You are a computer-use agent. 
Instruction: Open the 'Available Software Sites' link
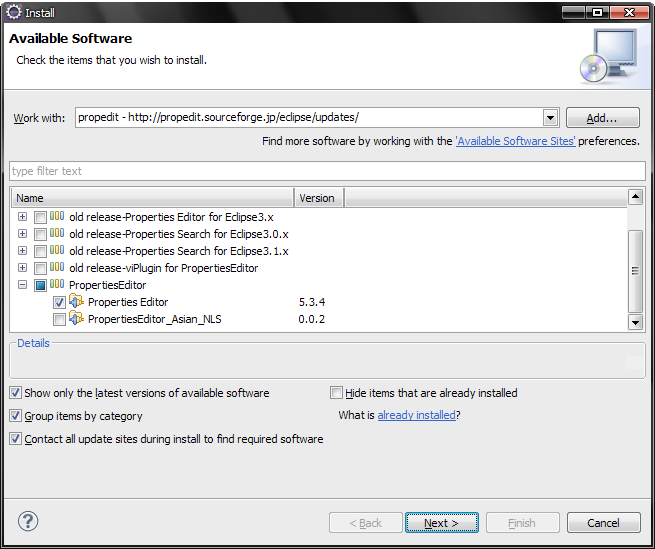(515, 141)
